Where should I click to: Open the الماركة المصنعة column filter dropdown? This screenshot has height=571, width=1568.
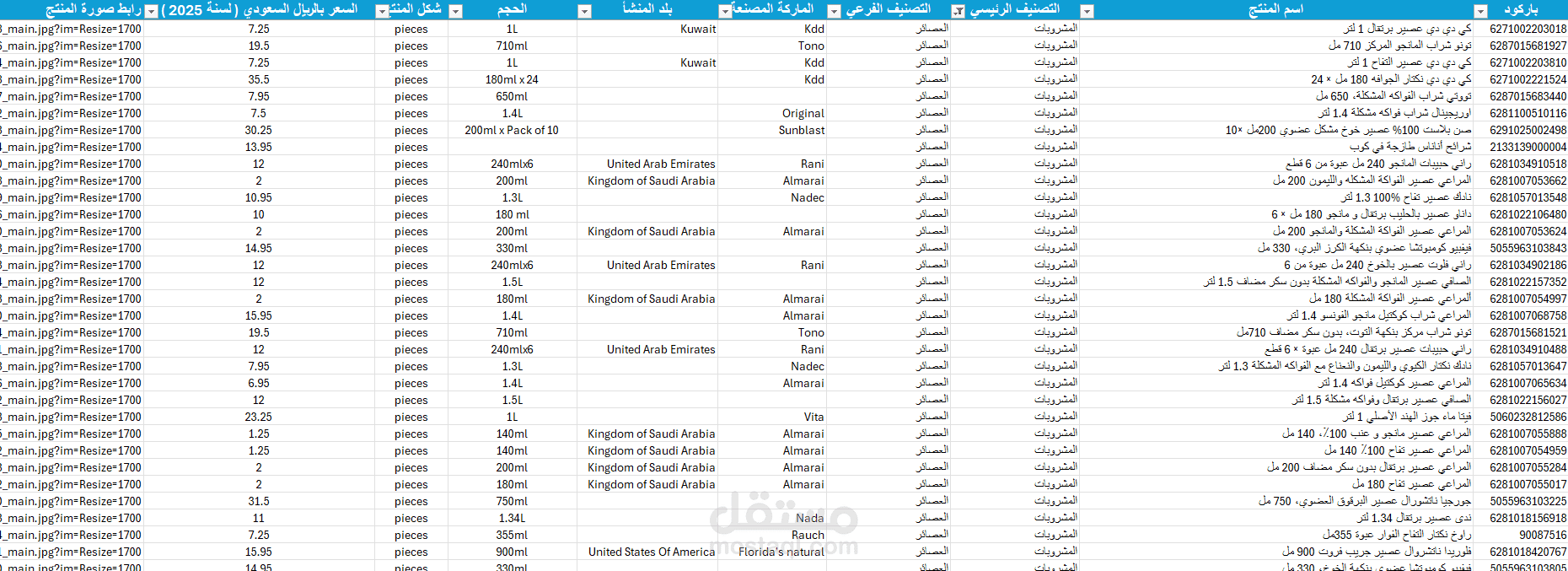724,11
